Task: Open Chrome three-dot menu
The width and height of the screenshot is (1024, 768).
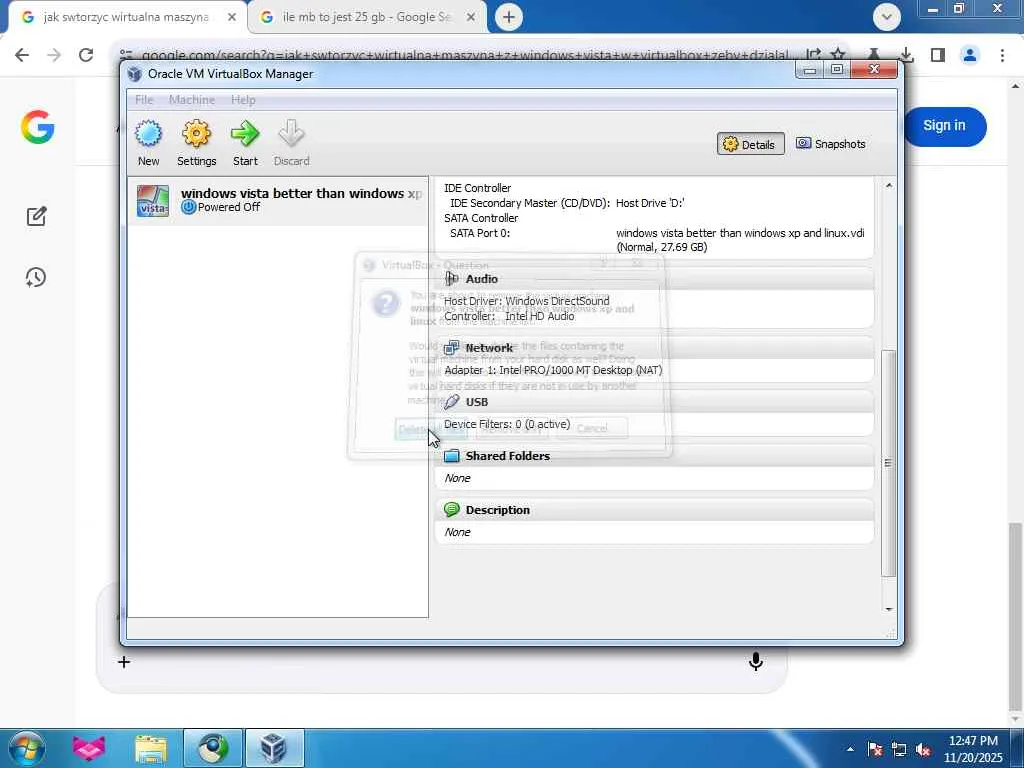Action: pos(1002,55)
